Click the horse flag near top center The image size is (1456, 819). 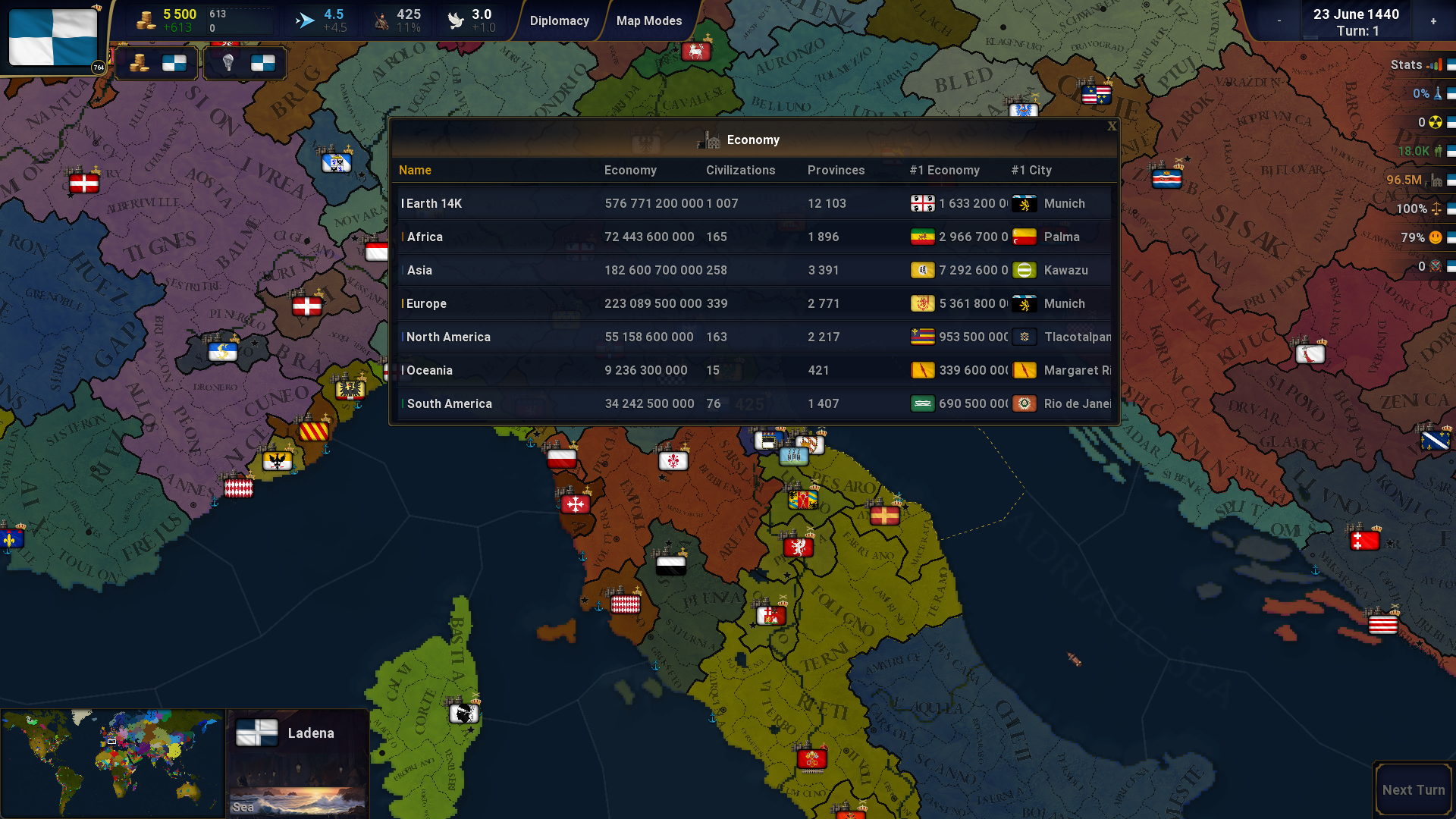[695, 52]
